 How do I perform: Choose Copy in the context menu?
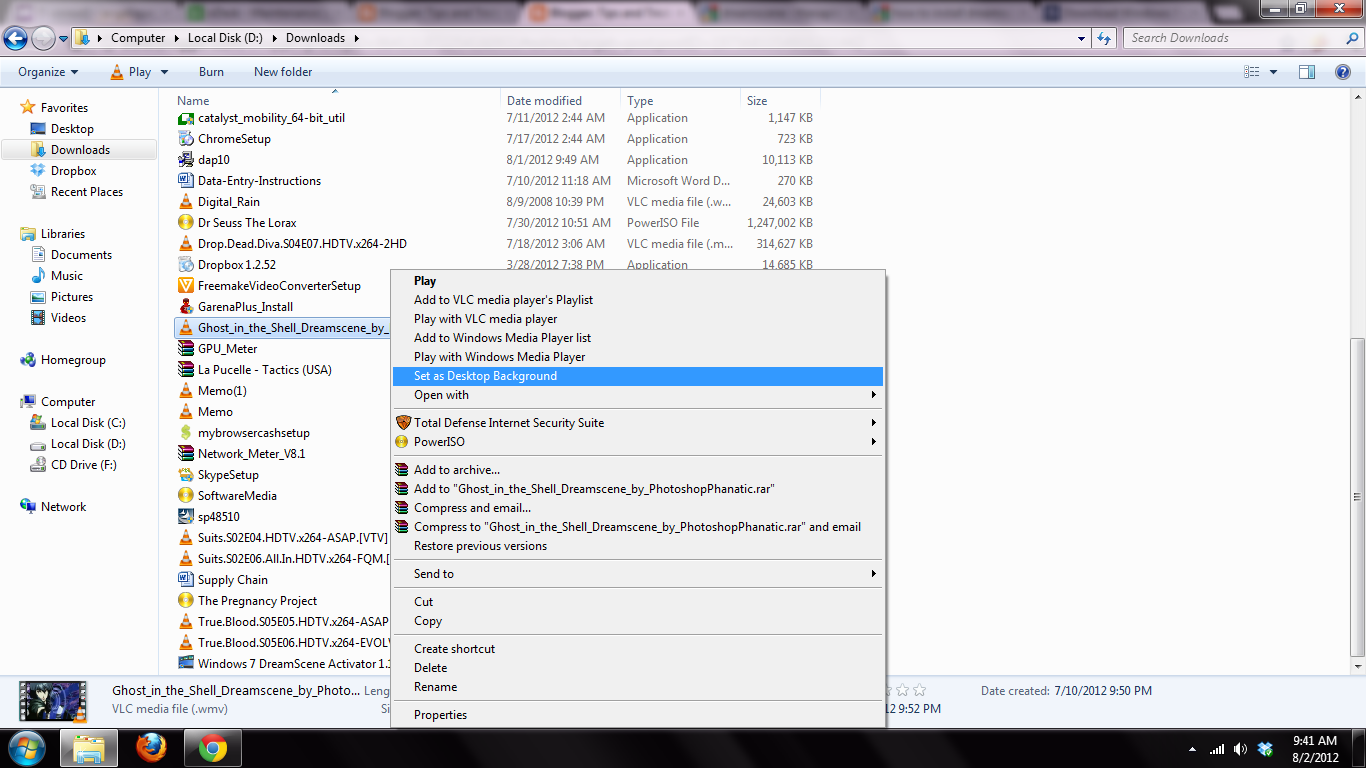click(x=428, y=621)
